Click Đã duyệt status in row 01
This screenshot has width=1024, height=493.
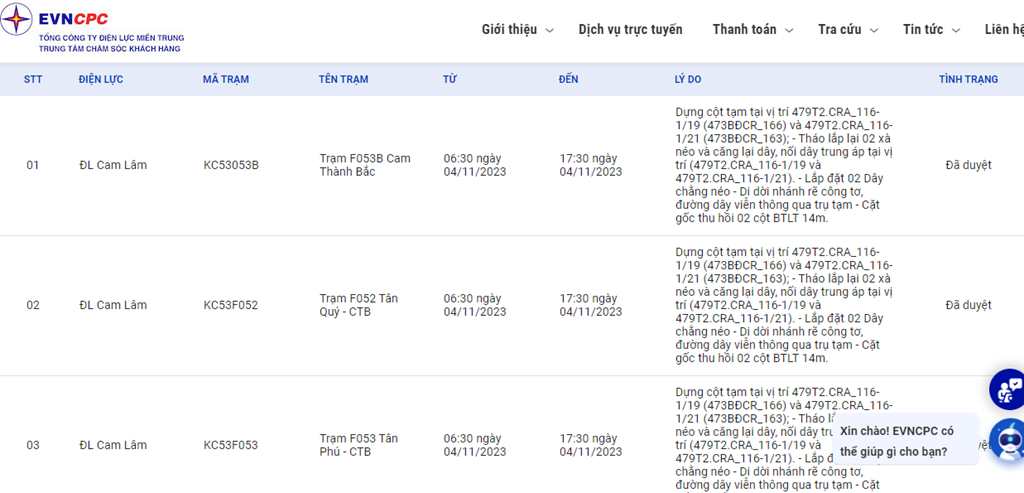[x=968, y=165]
